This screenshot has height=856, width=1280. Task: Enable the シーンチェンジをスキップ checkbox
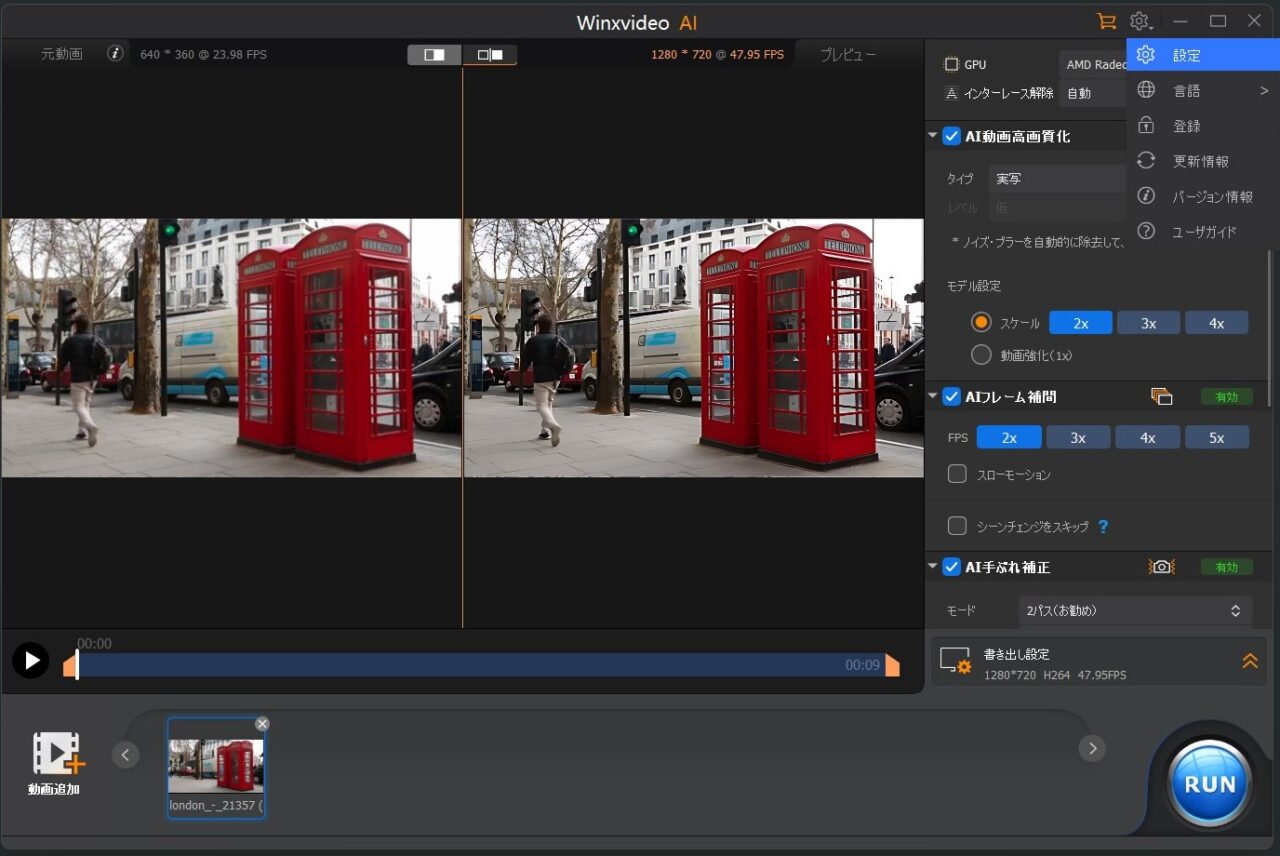pos(957,526)
